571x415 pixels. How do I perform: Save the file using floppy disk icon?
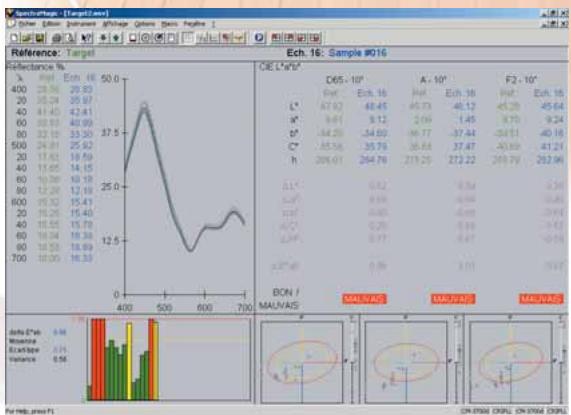pos(39,37)
